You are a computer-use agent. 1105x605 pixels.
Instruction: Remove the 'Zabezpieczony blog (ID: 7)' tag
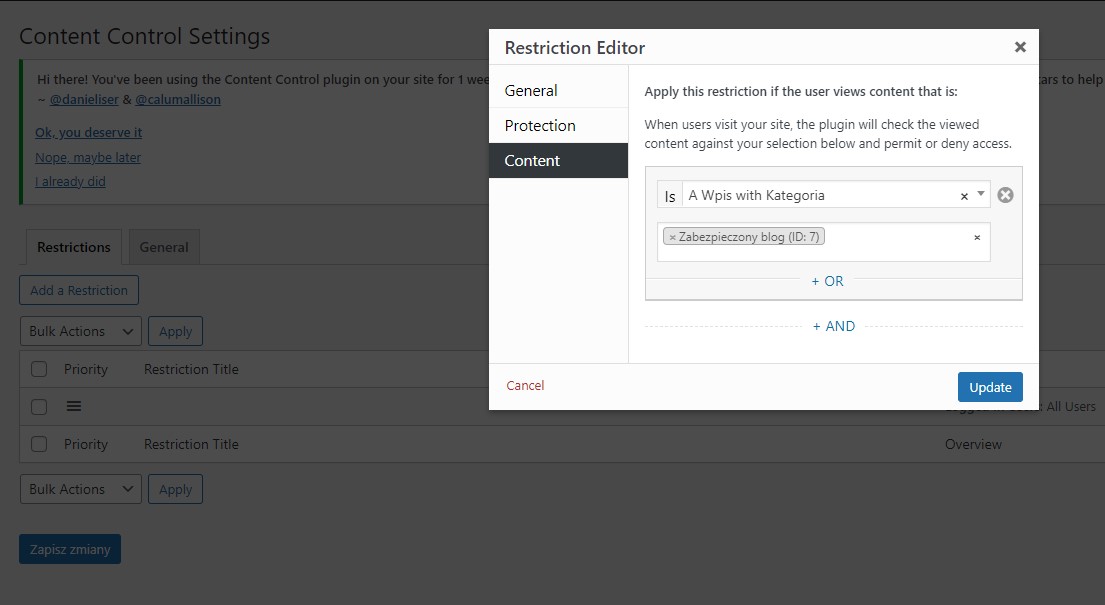[672, 237]
